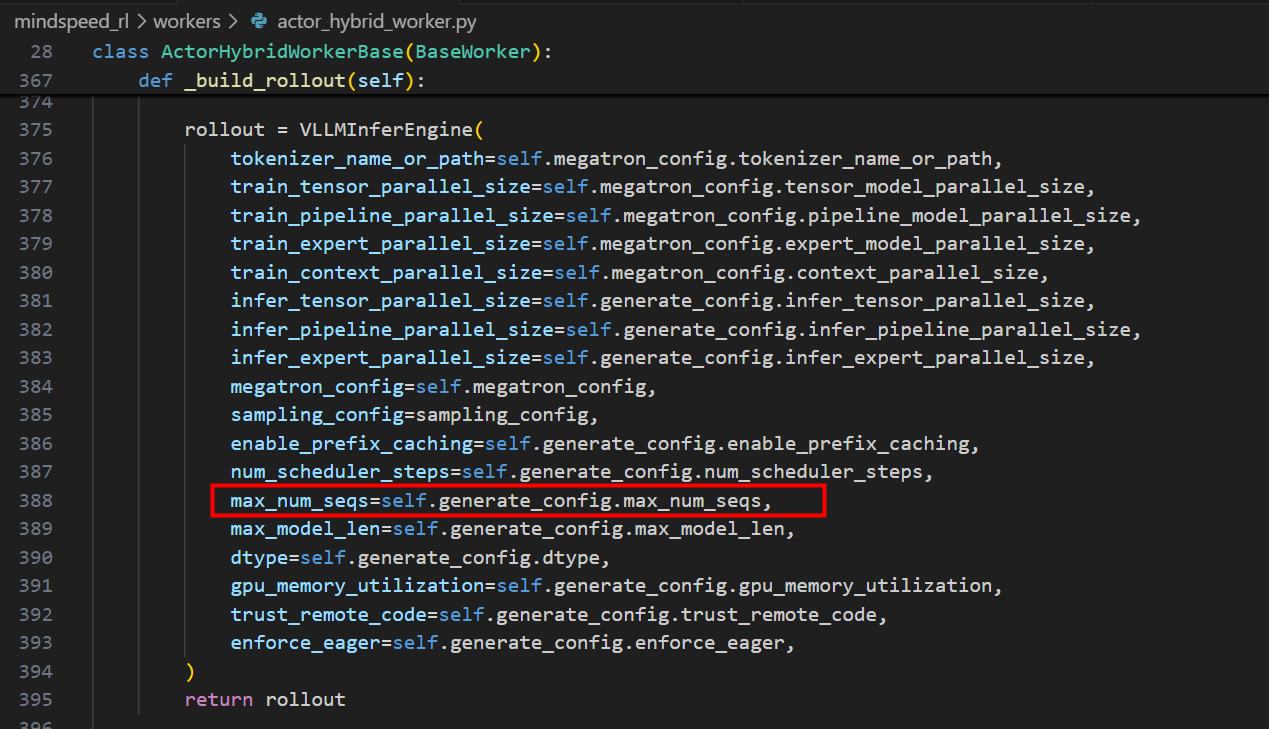Click the mindspeed_rl breadcrumb segment

click(x=71, y=21)
